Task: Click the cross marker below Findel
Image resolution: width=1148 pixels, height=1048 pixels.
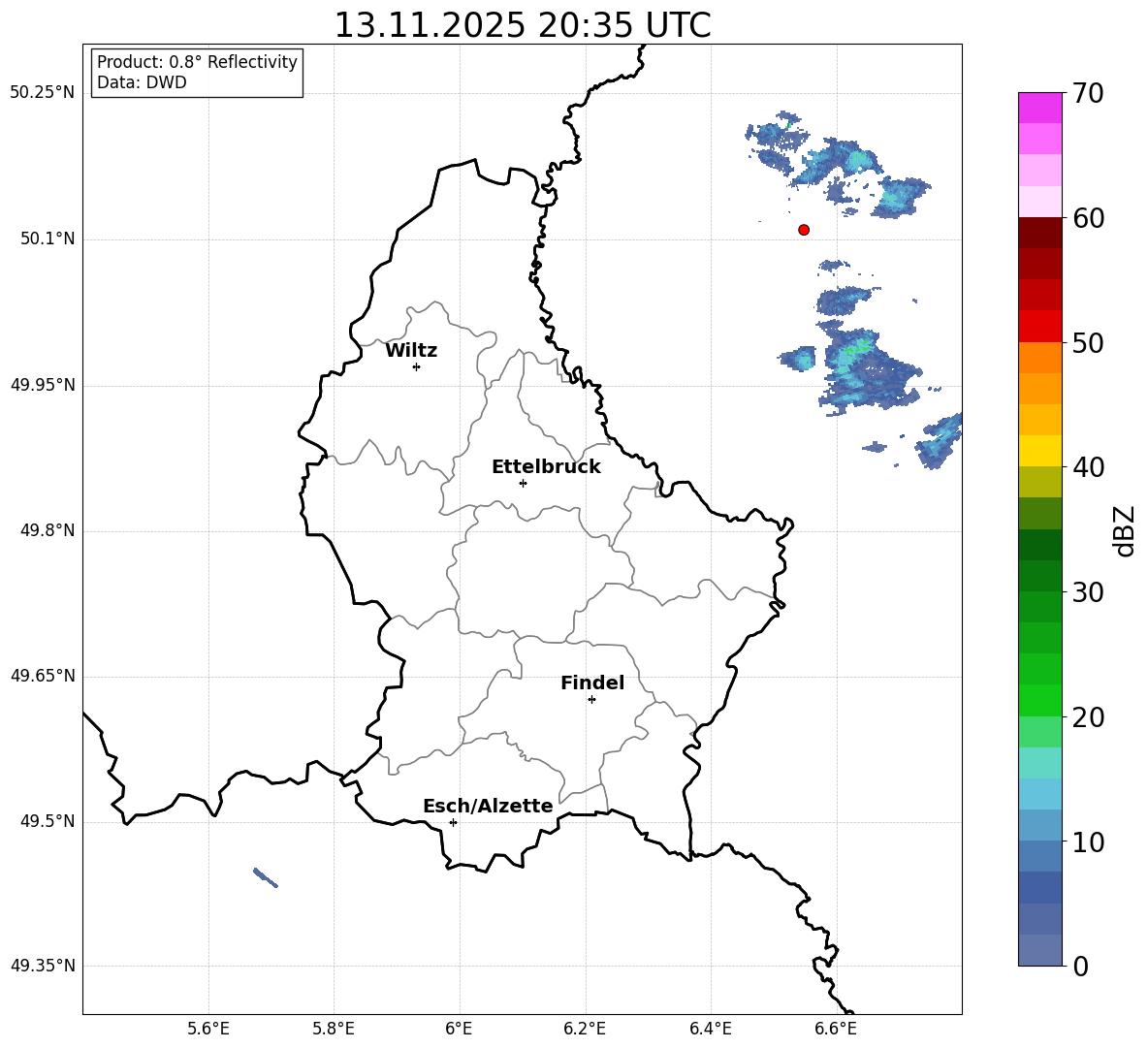Action: [591, 700]
